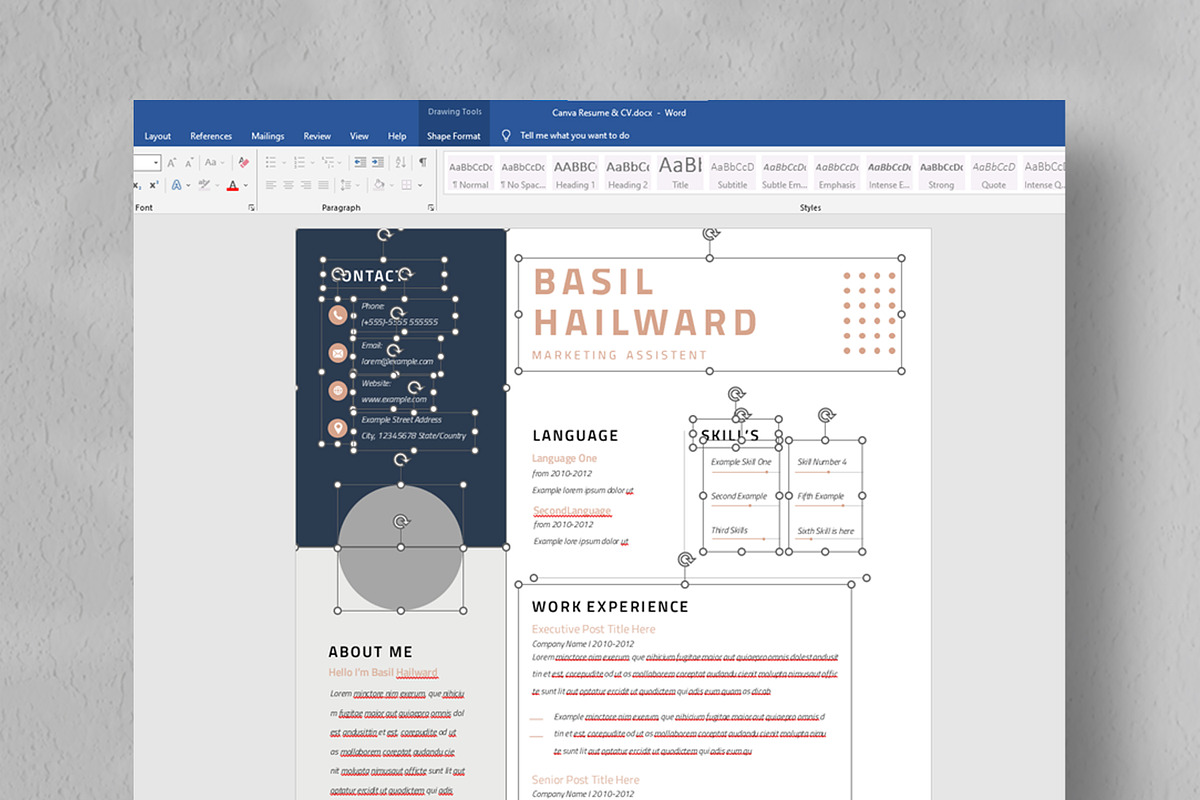Click the location pin icon in Contact
1200x800 pixels.
tap(338, 429)
